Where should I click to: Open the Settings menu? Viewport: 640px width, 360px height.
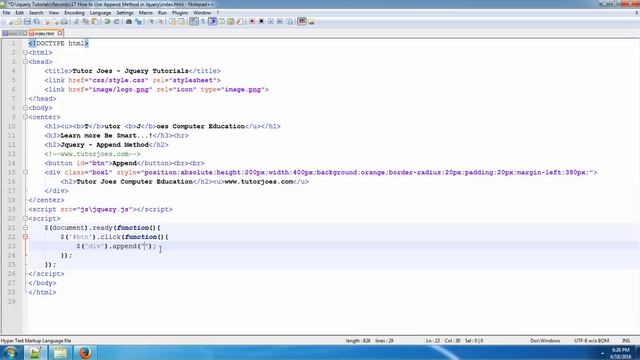[125, 13]
